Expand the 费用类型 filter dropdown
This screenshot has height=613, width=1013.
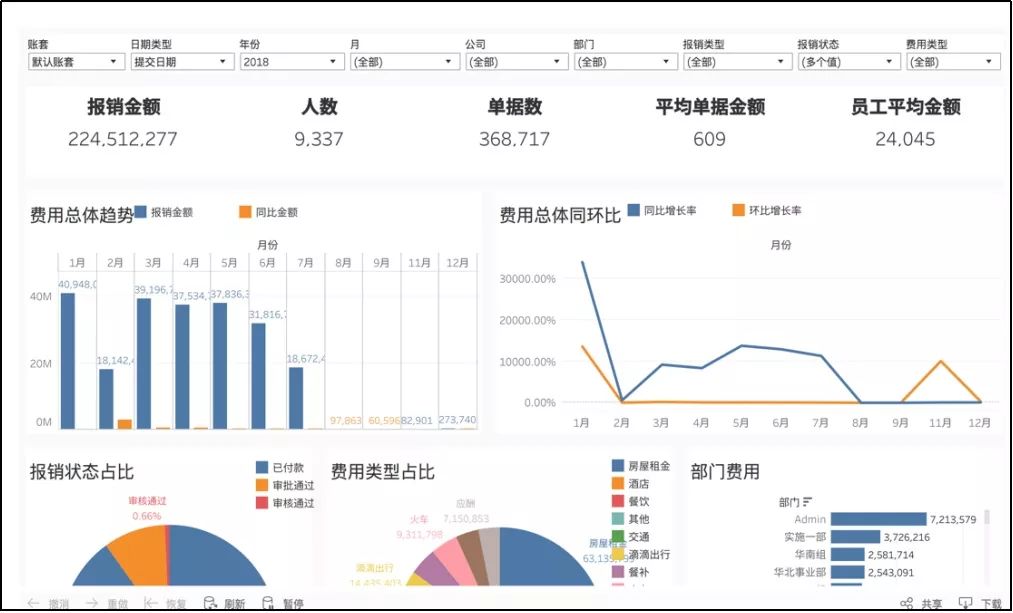[x=952, y=62]
